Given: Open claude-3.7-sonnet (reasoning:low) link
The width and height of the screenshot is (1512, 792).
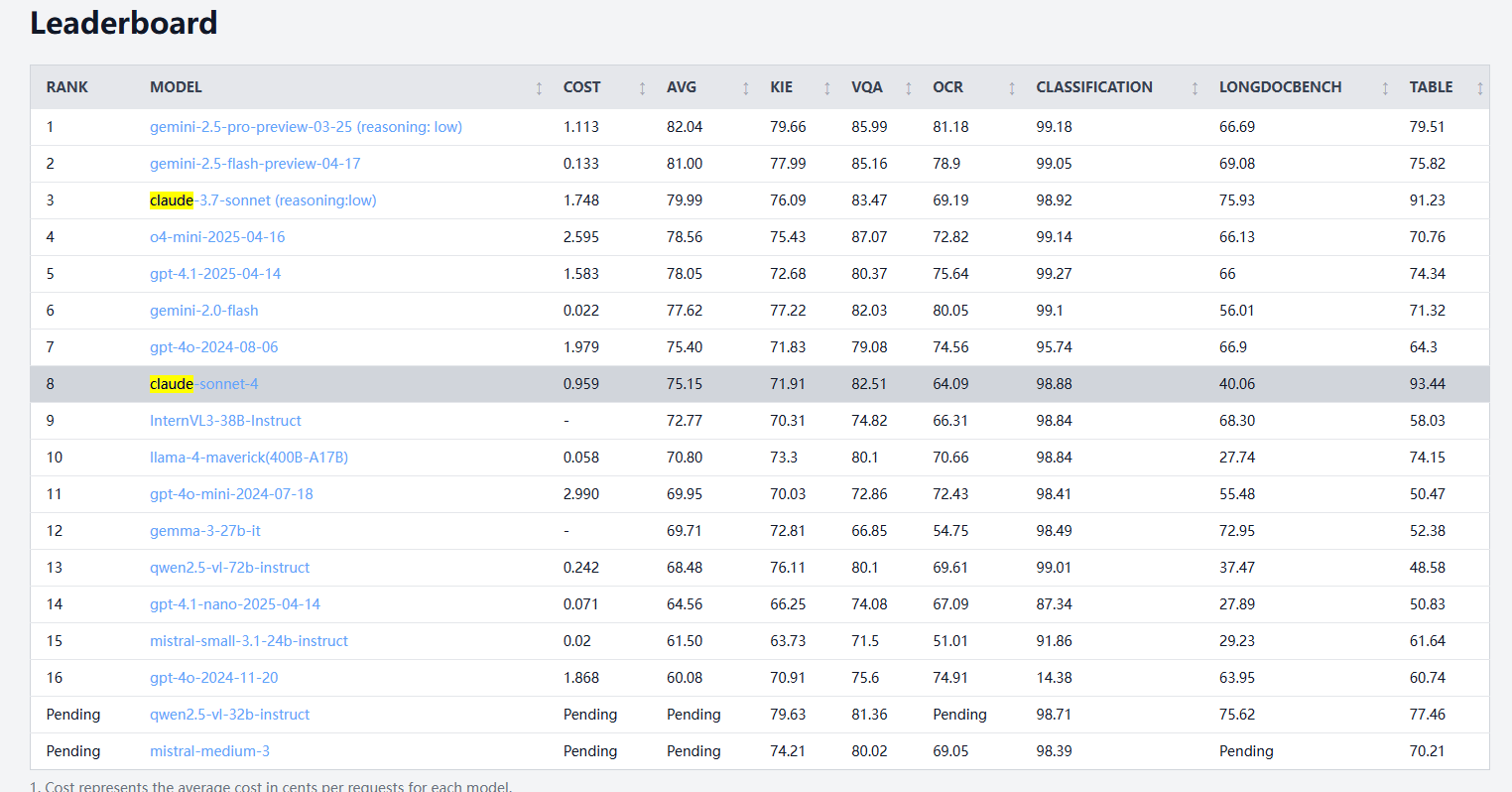Looking at the screenshot, I should coord(263,200).
